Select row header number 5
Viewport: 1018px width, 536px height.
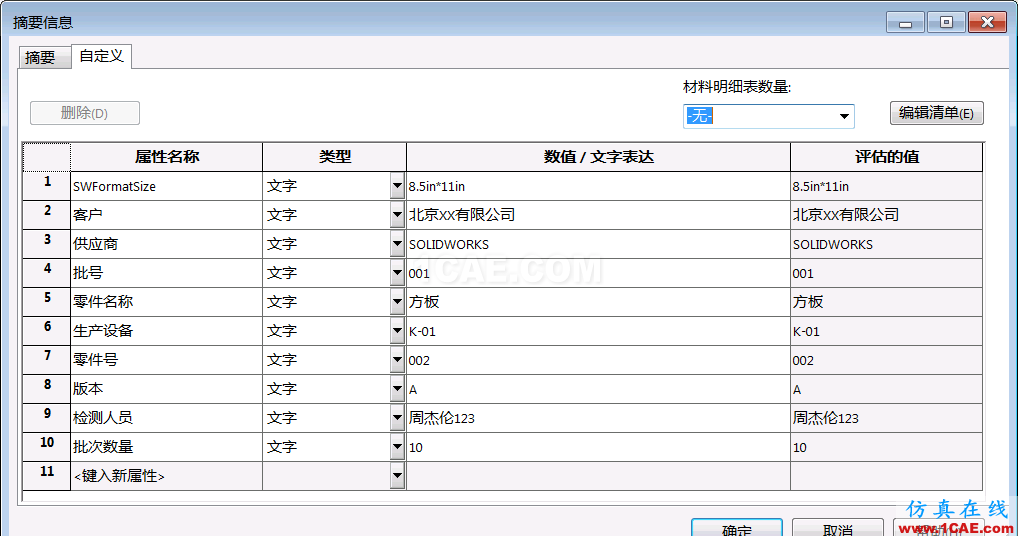click(x=47, y=302)
